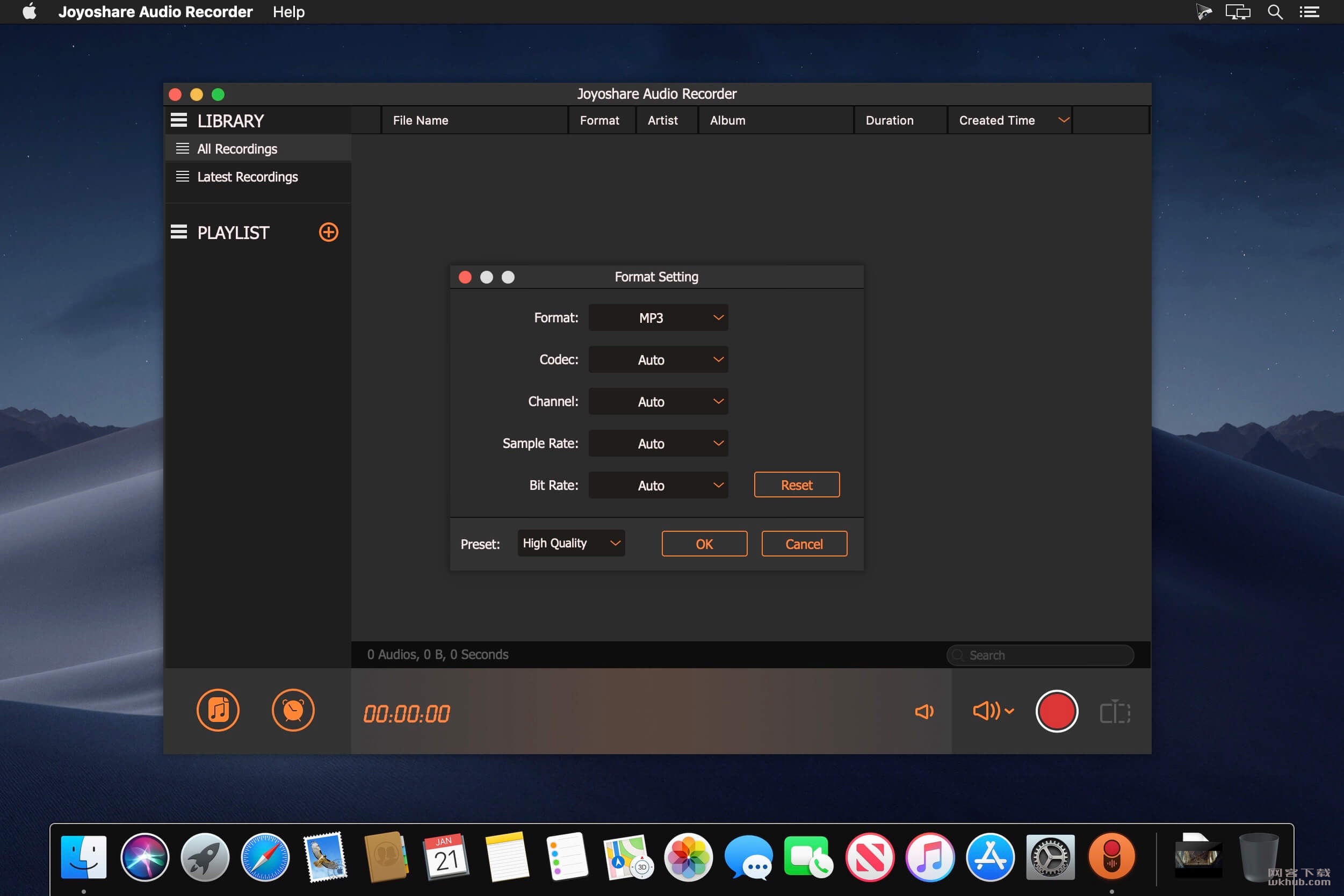Open the Channel dropdown

658,401
